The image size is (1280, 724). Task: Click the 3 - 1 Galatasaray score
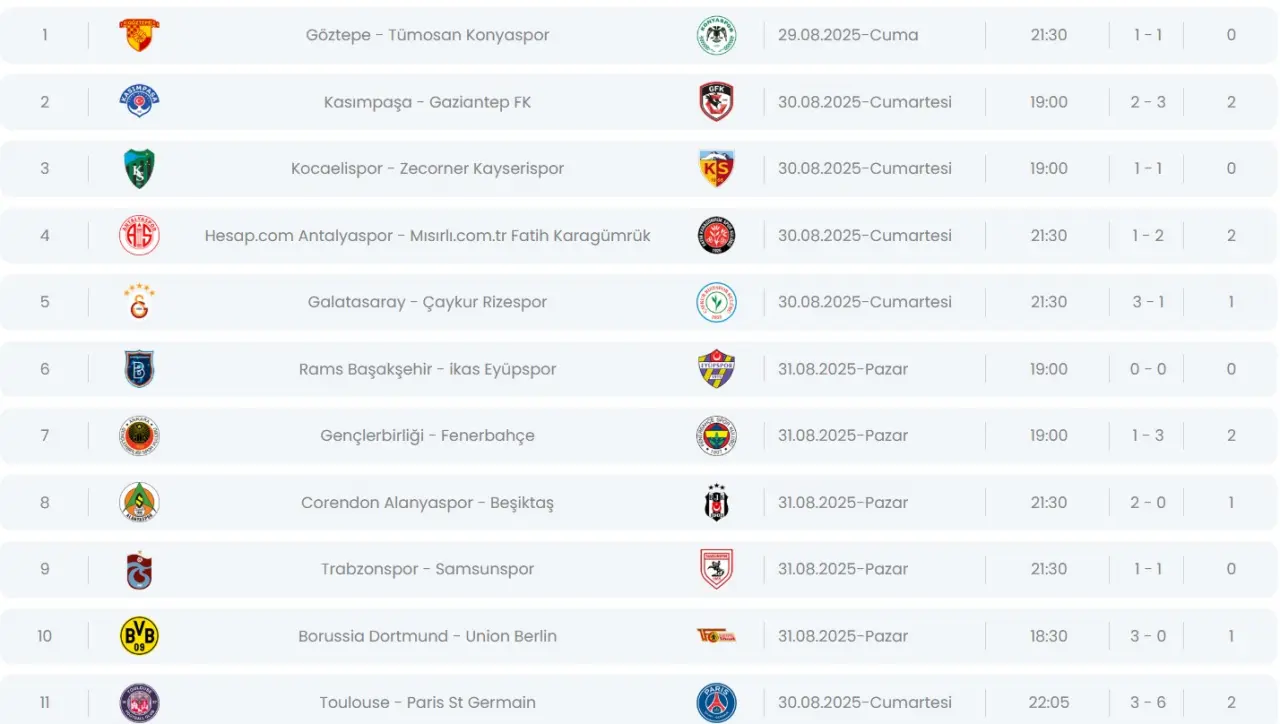point(1148,302)
